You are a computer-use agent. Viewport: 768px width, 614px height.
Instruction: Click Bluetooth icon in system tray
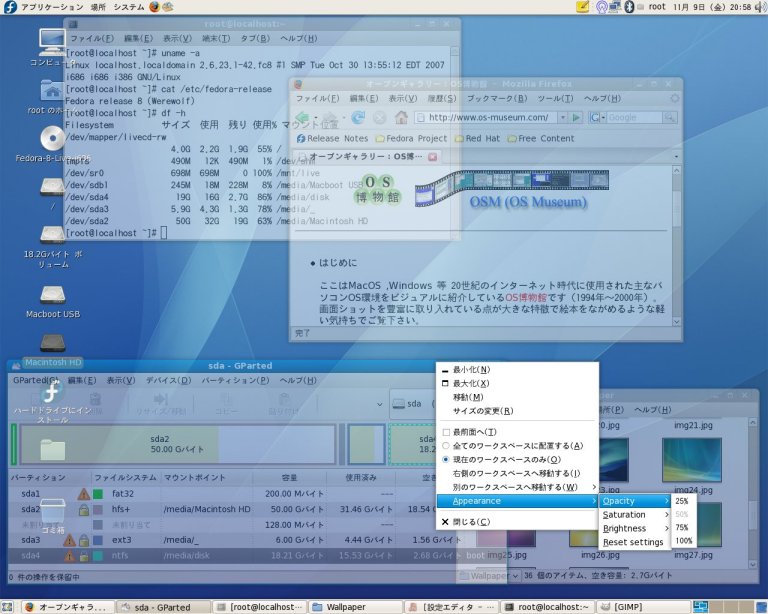630,7
